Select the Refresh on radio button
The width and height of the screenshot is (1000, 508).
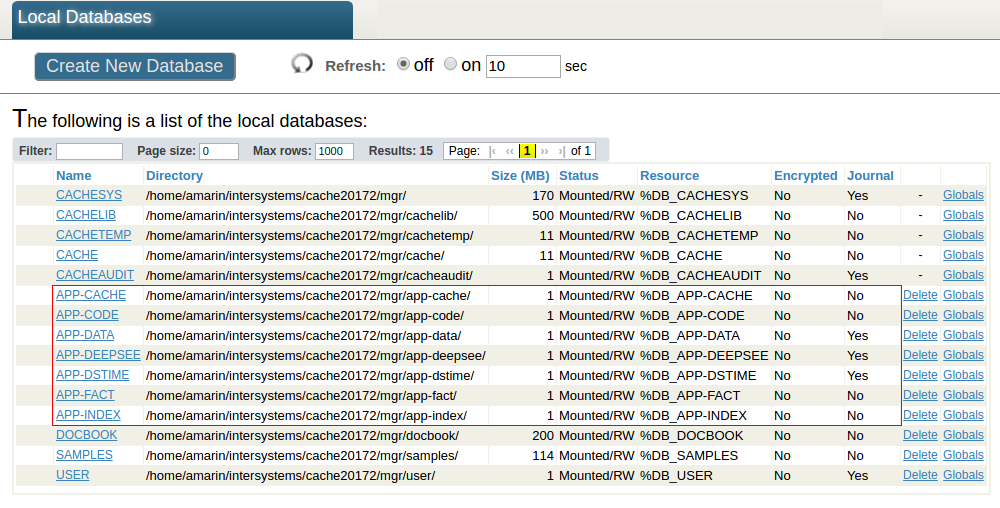click(450, 64)
